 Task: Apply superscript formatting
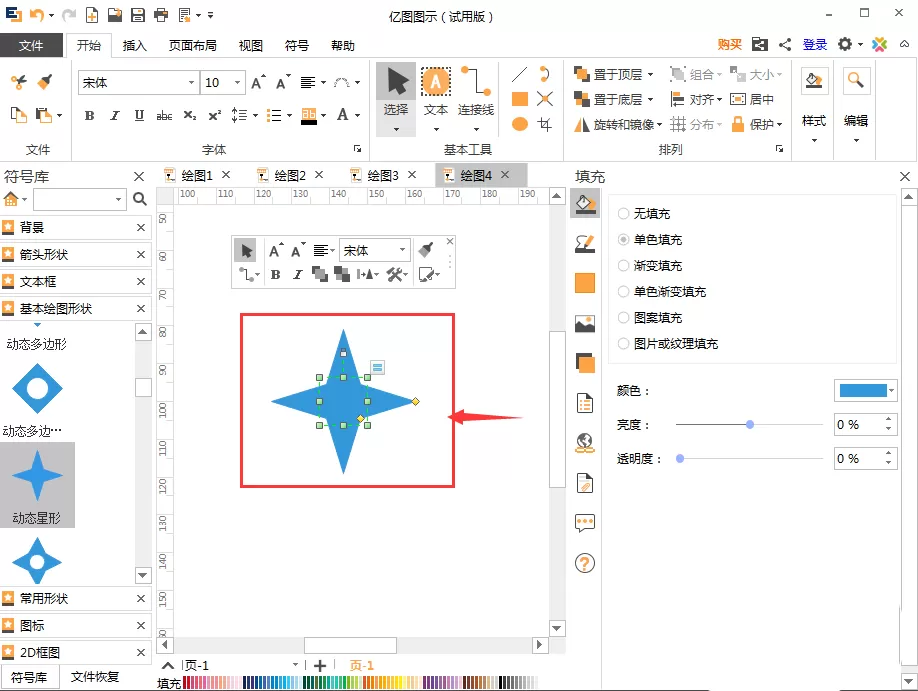215,115
